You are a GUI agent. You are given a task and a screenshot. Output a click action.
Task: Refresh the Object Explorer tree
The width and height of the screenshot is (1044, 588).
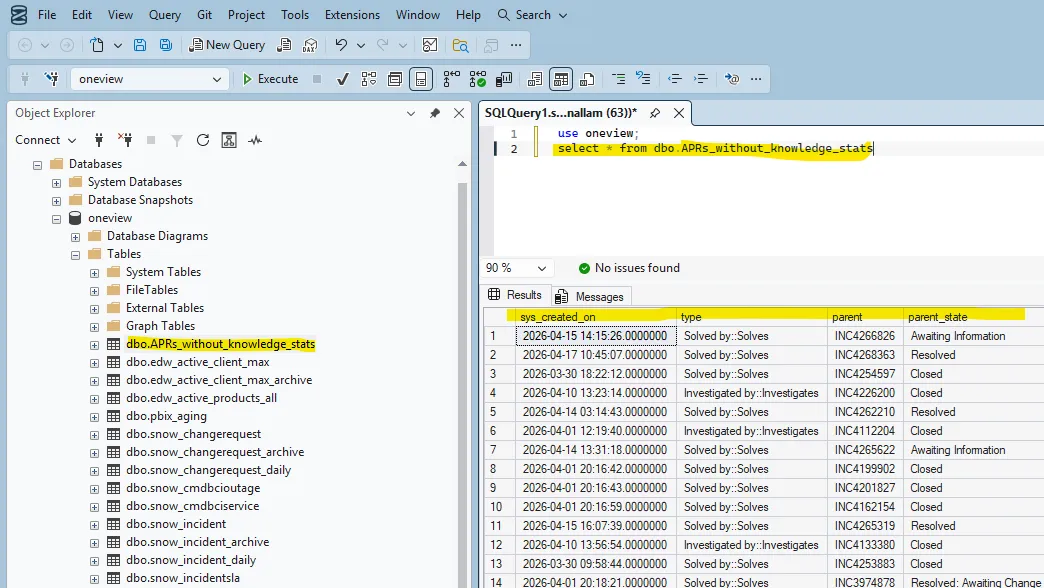click(x=203, y=140)
